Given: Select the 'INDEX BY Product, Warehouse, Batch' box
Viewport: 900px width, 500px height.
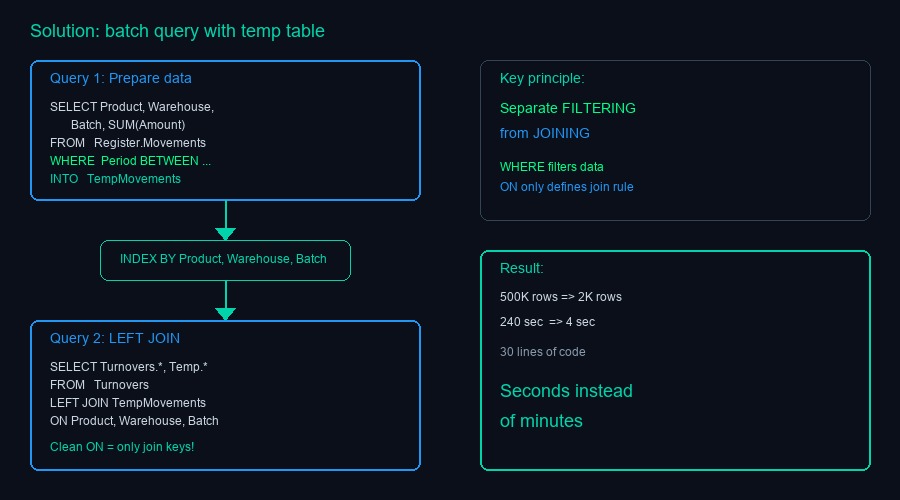Looking at the screenshot, I should coord(225,260).
